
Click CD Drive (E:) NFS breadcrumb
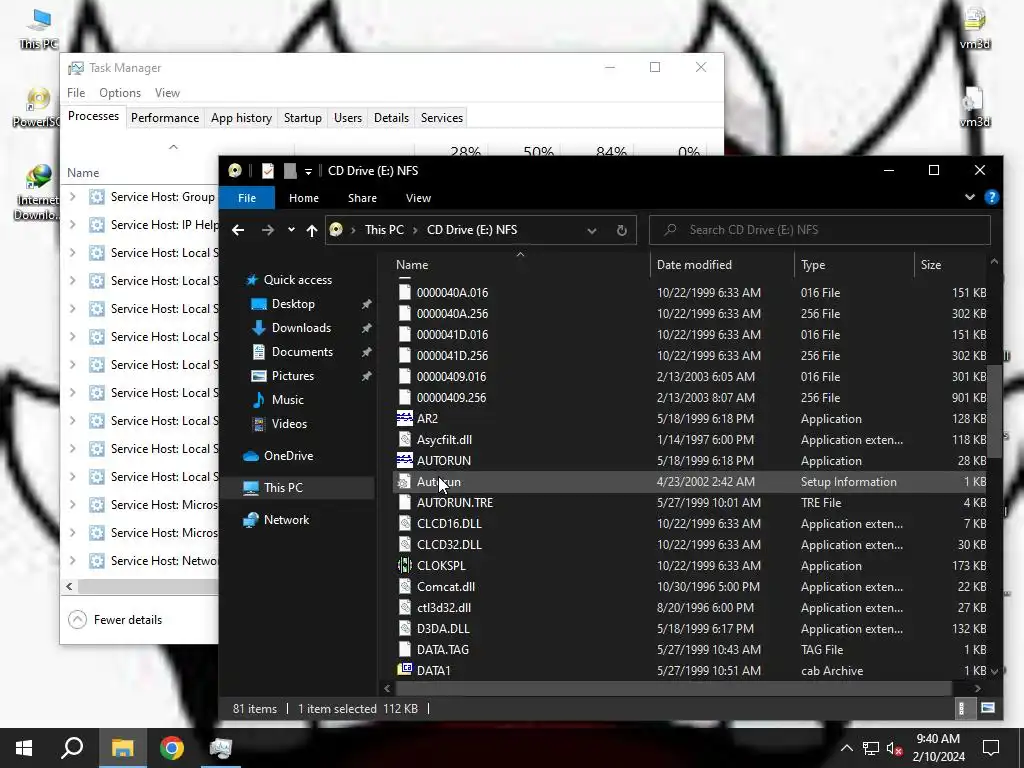472,230
